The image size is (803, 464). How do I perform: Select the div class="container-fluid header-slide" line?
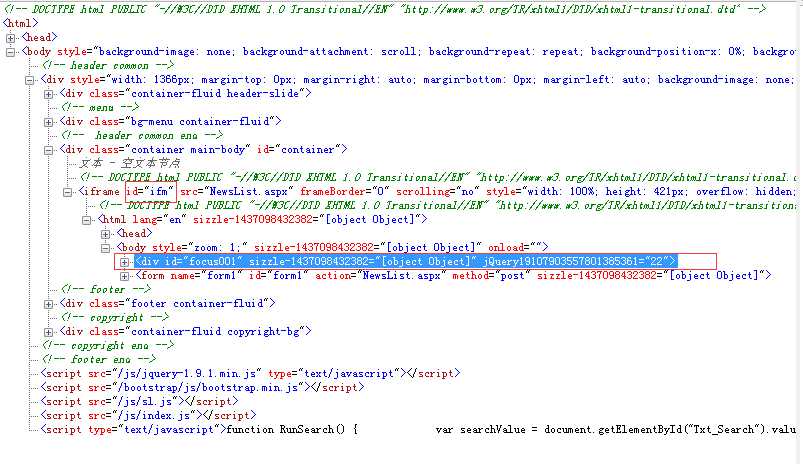186,93
